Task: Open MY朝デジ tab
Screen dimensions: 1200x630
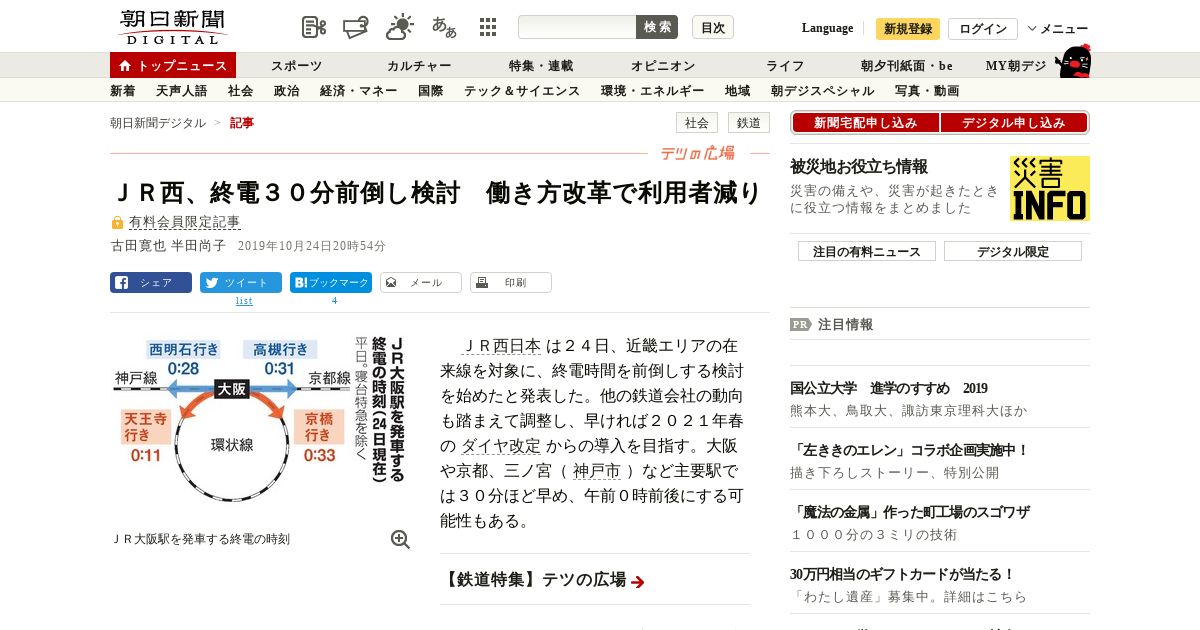Action: [1016, 65]
